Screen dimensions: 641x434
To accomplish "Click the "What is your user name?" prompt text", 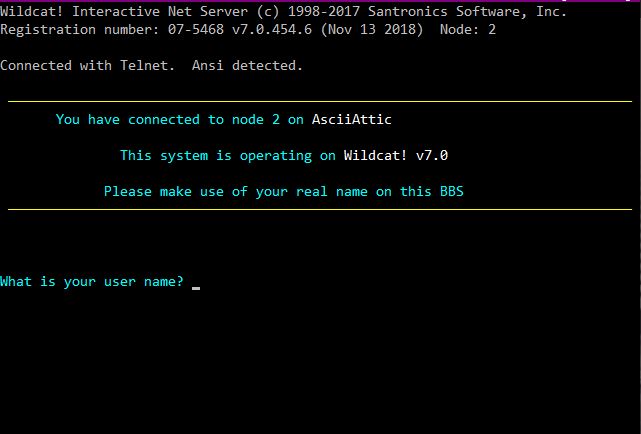I will 92,282.
